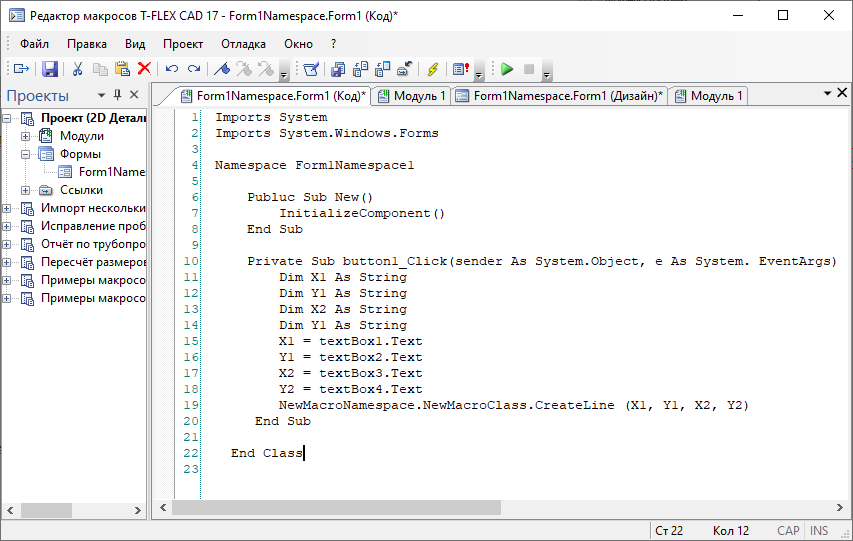Open the Проекты panel dropdown arrow
The image size is (853, 541).
pos(100,95)
